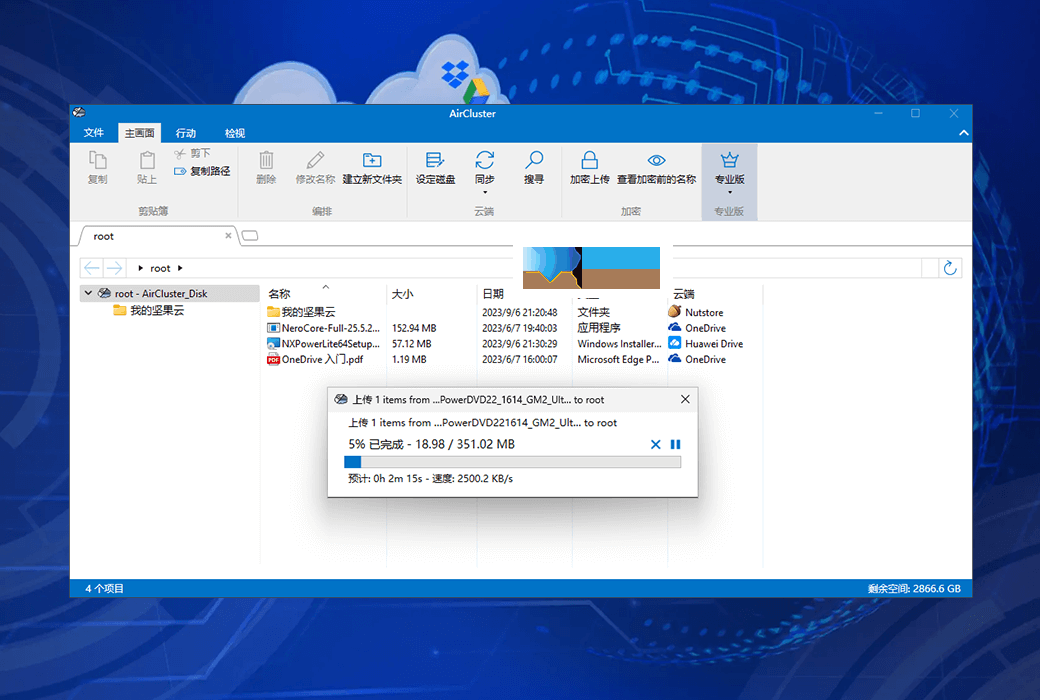Cancel the upload with the blue X
1040x700 pixels.
655,445
